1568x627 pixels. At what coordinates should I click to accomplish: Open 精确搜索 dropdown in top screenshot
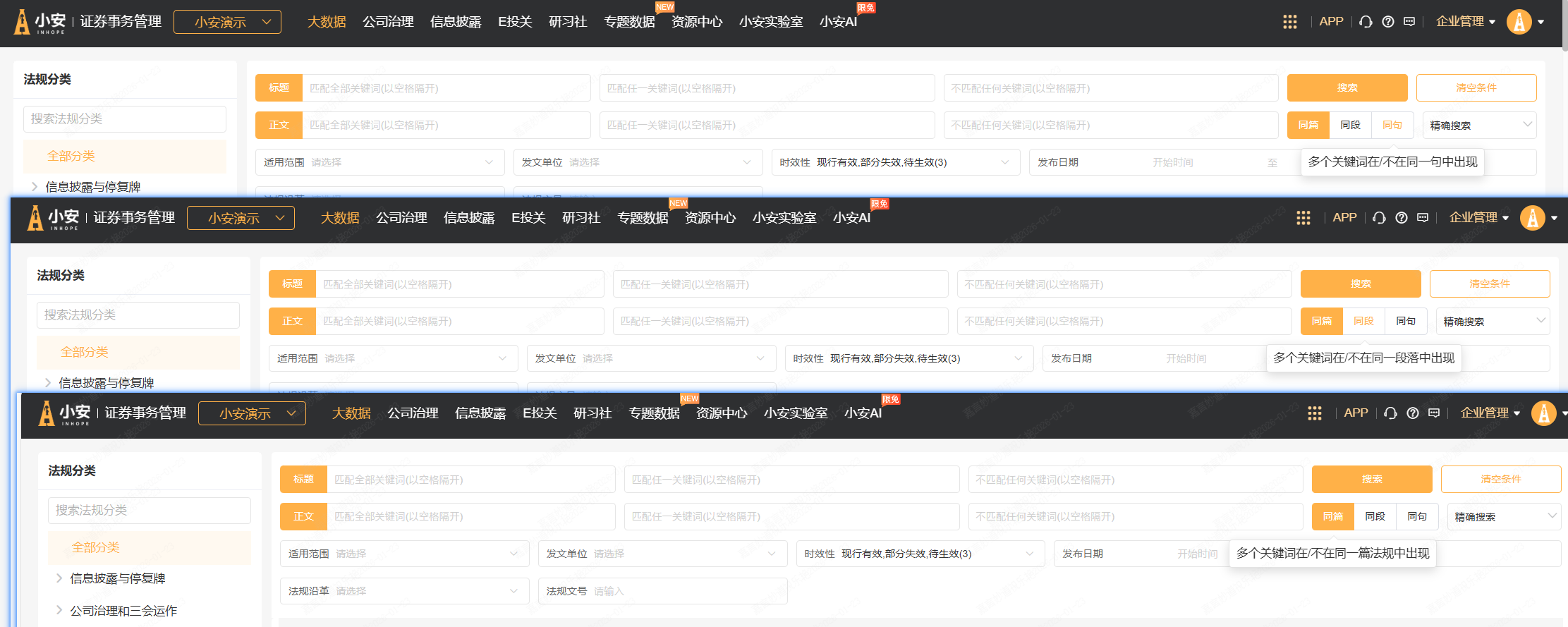(x=1479, y=125)
